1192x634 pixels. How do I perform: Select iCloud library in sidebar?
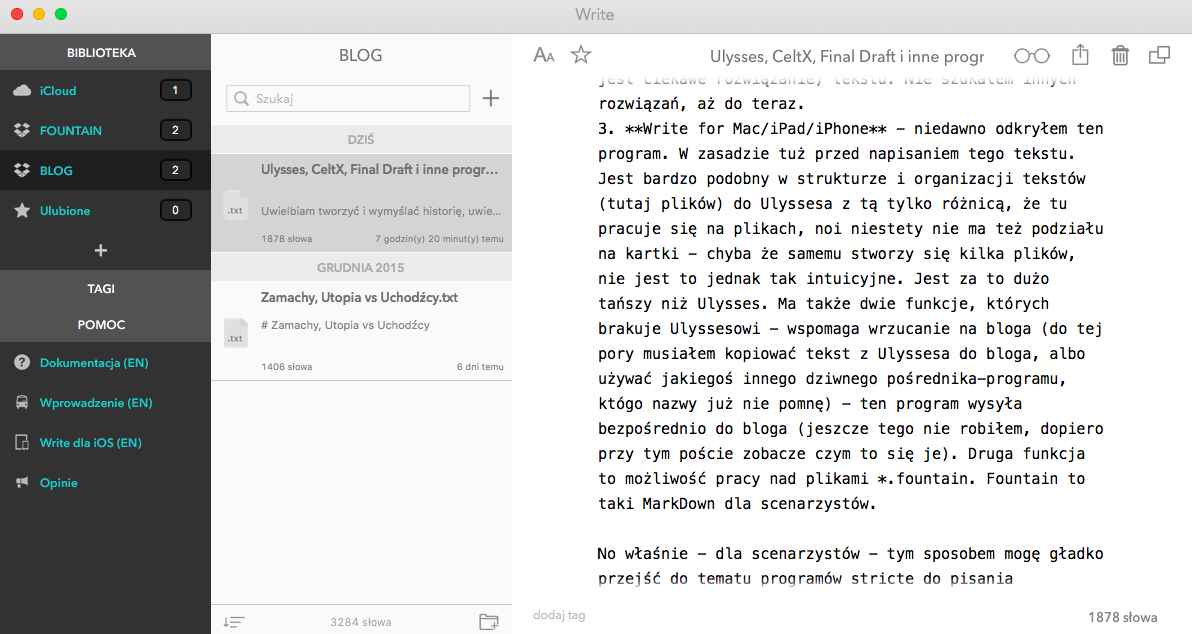[58, 91]
